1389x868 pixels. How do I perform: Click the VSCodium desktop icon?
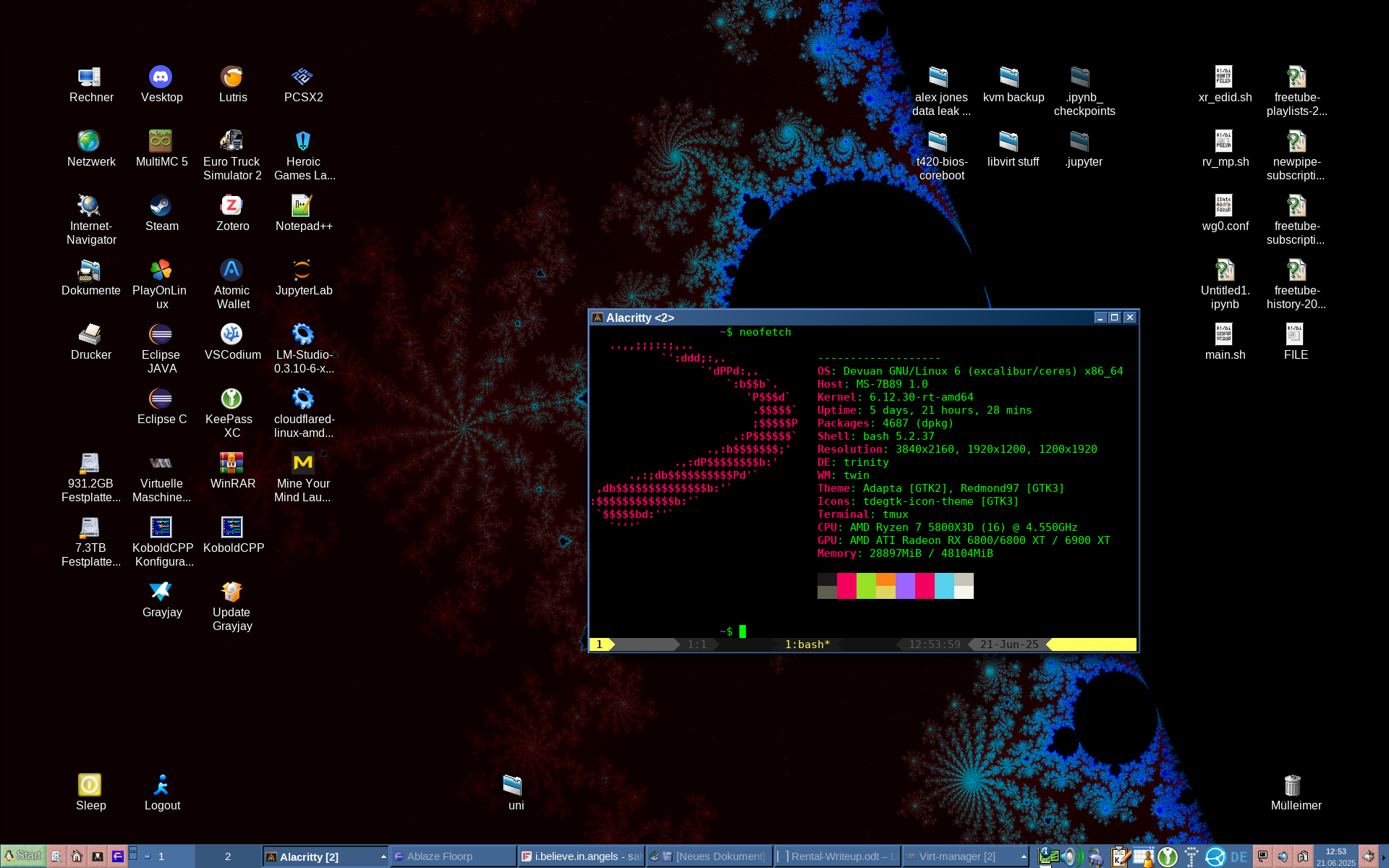tap(232, 342)
